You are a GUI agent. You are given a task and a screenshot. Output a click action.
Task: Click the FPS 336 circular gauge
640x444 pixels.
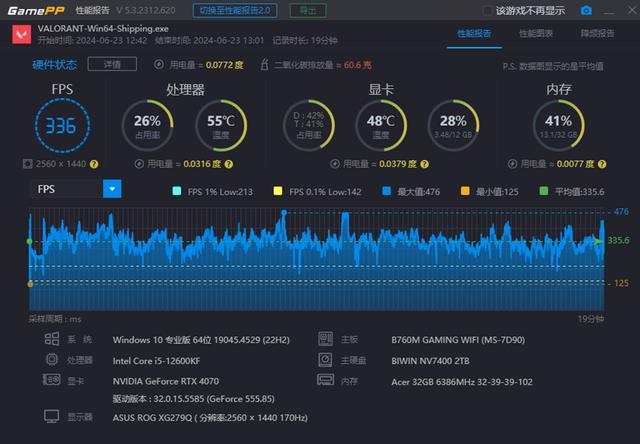(x=62, y=126)
